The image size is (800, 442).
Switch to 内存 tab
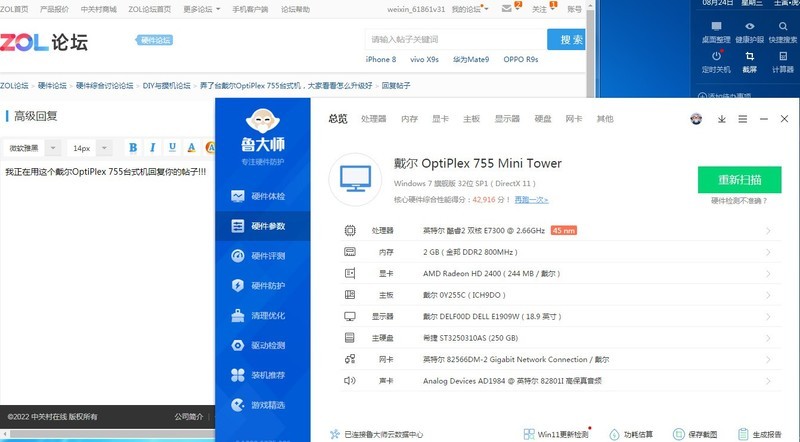point(409,119)
